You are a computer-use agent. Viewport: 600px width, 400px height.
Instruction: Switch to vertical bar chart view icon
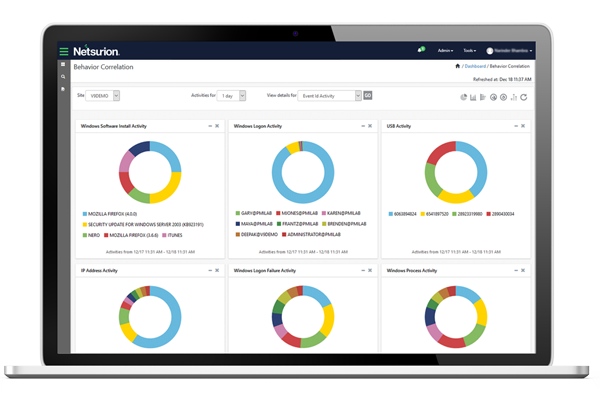pos(473,97)
